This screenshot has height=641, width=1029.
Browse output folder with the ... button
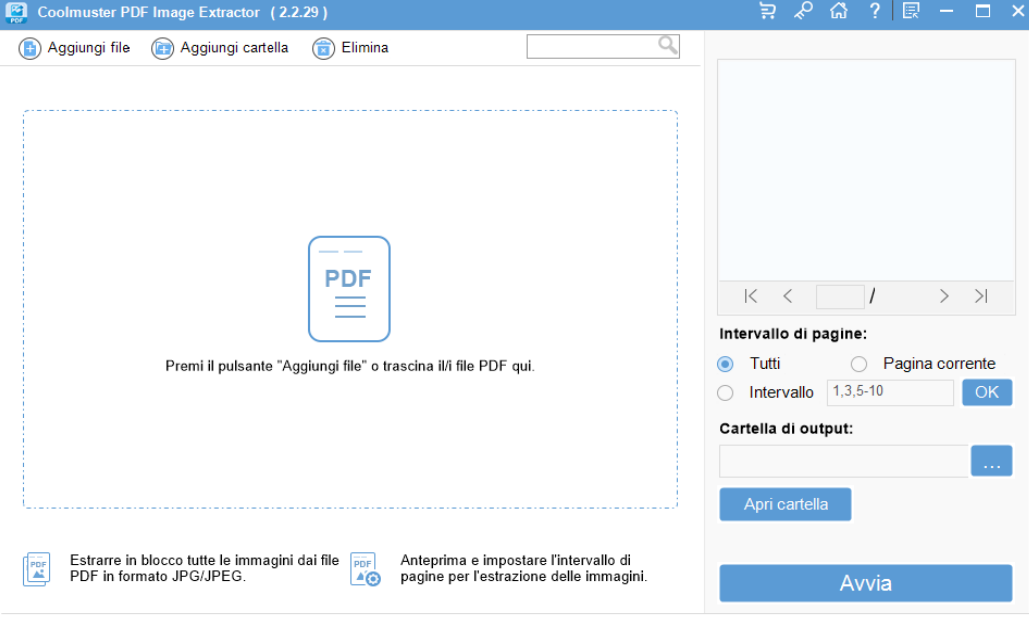pyautogui.click(x=992, y=461)
